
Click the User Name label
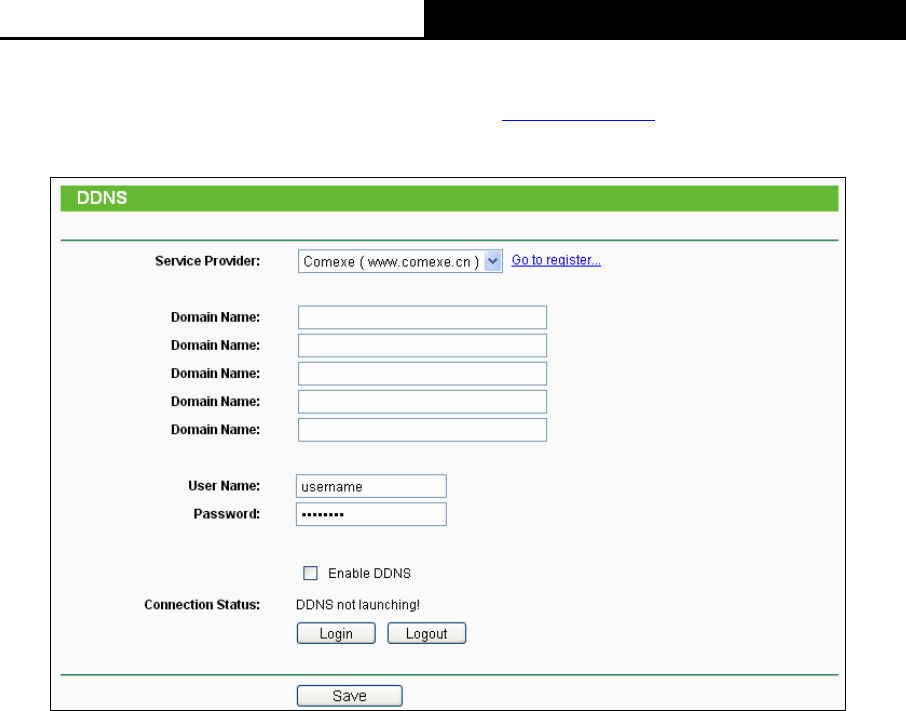pyautogui.click(x=224, y=486)
